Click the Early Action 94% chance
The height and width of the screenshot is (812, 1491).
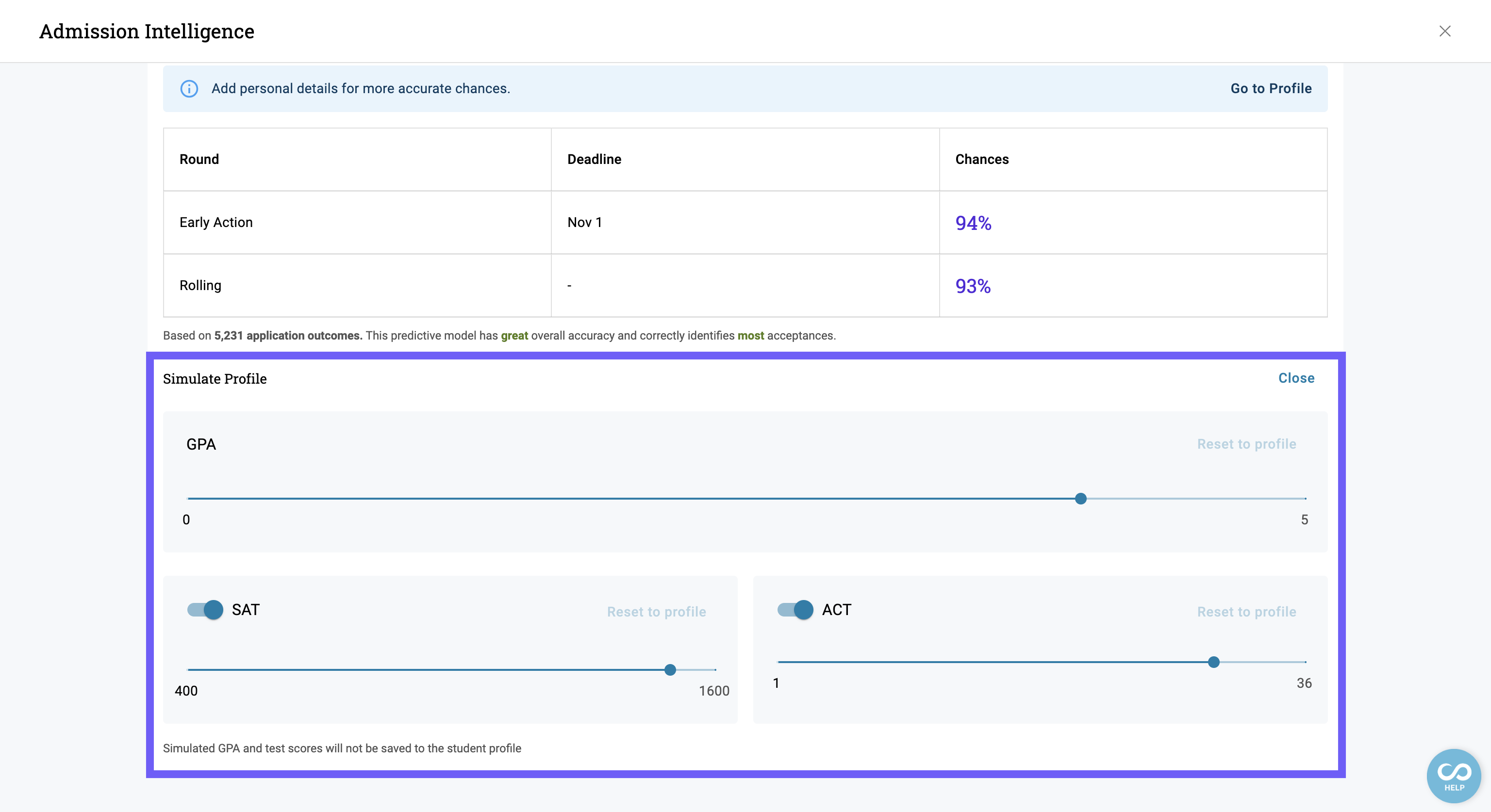tap(973, 223)
